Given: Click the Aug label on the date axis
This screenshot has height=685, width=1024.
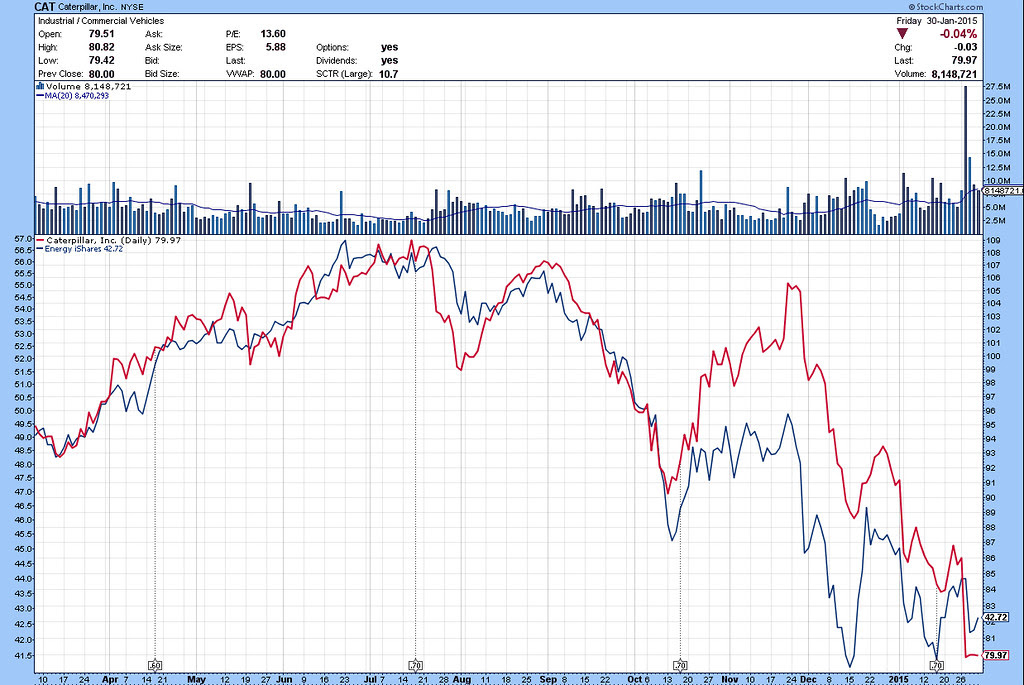Looking at the screenshot, I should (x=462, y=679).
